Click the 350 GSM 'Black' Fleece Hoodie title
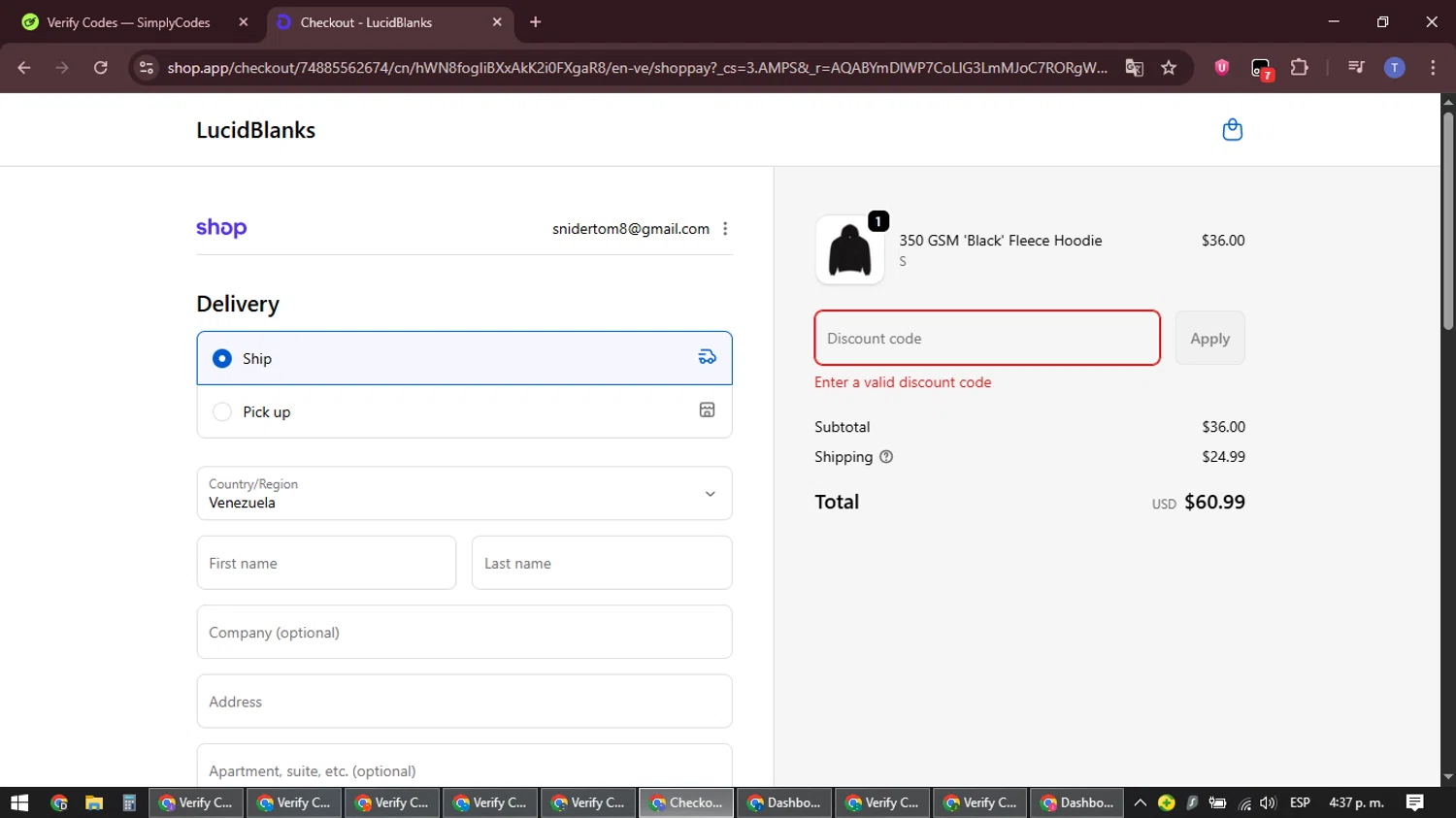 [1001, 241]
